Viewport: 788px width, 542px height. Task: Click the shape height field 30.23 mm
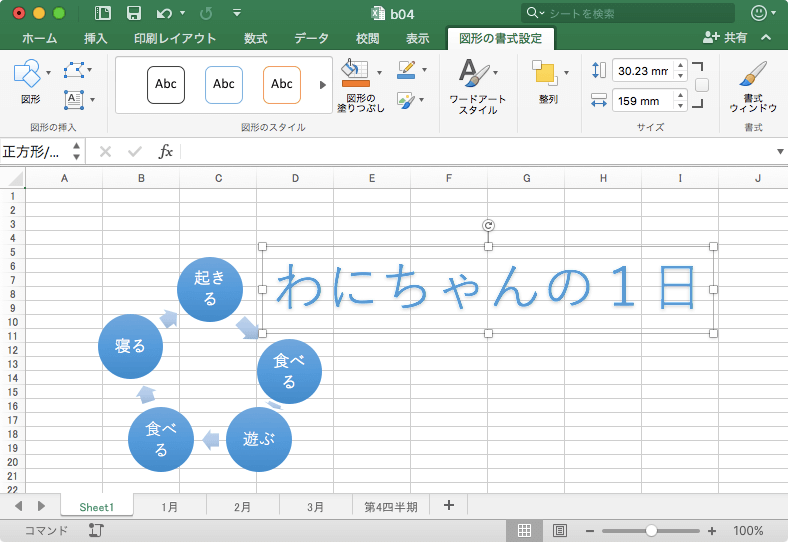(643, 71)
